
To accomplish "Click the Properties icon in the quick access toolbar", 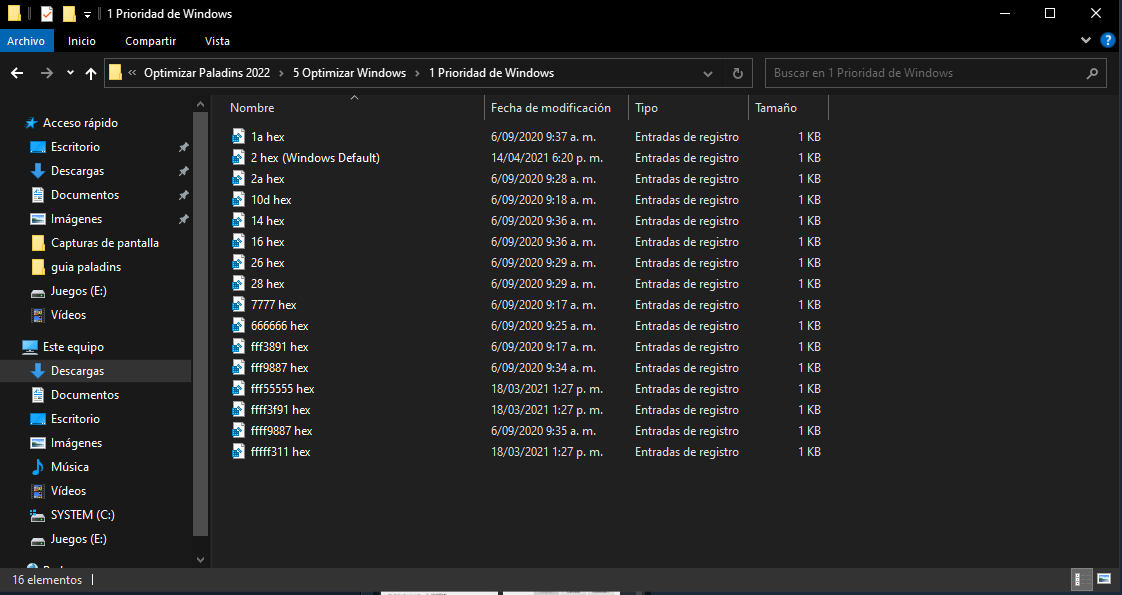I will pos(47,14).
